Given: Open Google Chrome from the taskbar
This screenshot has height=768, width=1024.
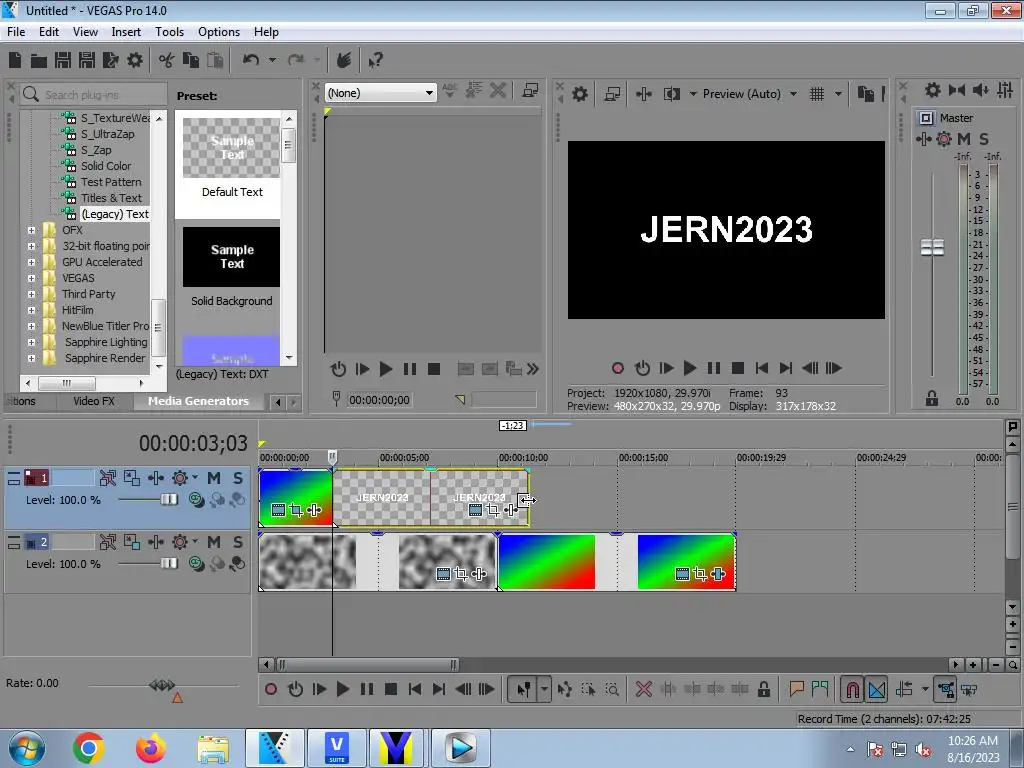Looking at the screenshot, I should 89,748.
